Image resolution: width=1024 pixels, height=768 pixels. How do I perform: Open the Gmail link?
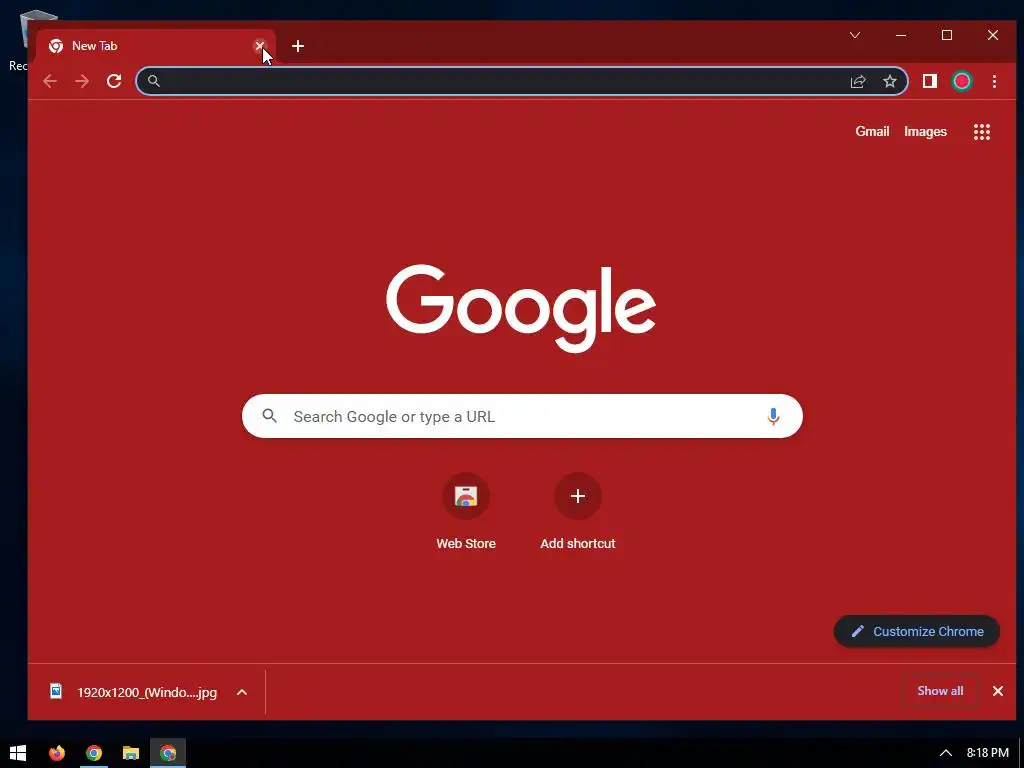[872, 131]
